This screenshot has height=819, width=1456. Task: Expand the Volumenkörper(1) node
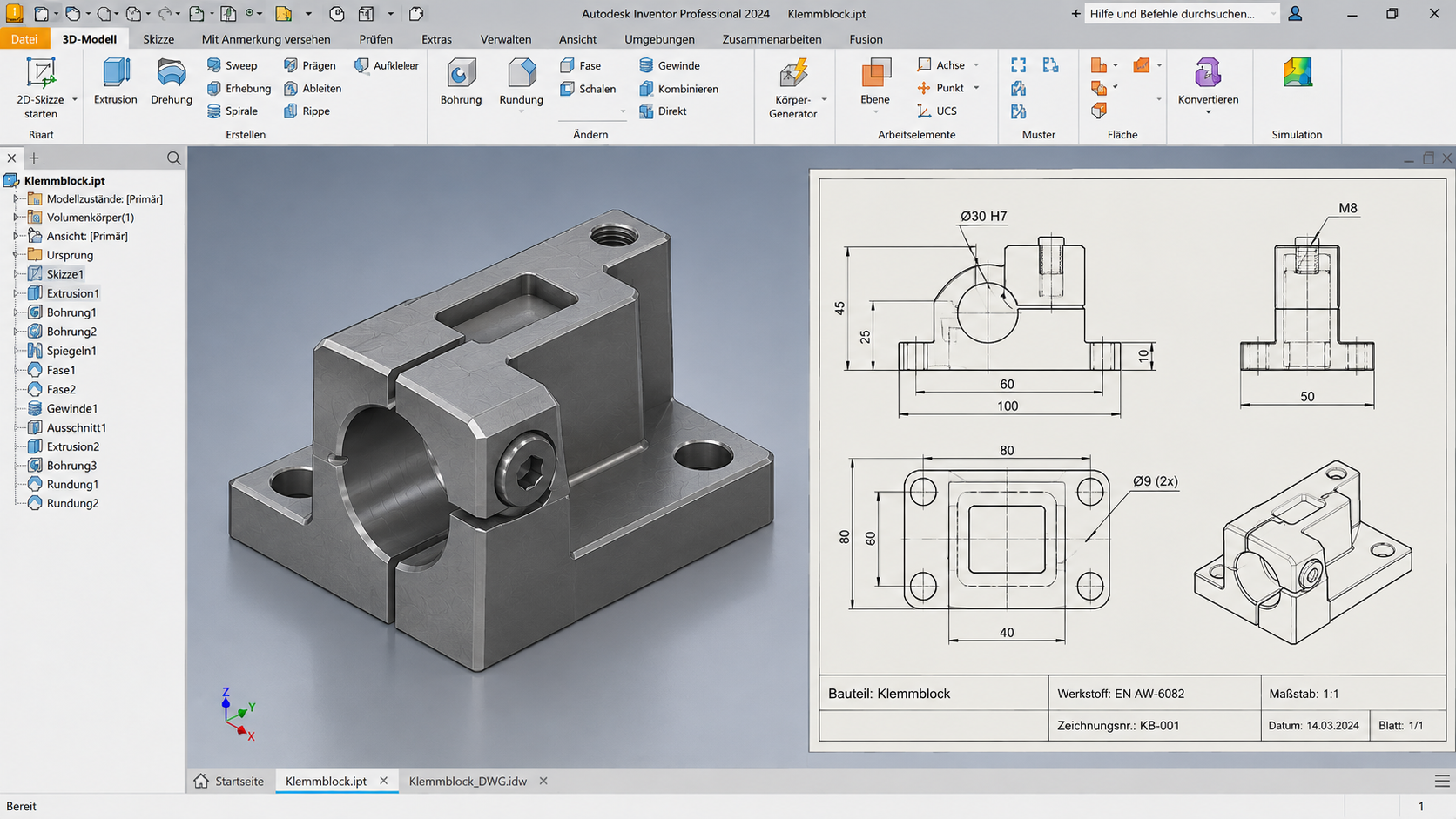(16, 218)
